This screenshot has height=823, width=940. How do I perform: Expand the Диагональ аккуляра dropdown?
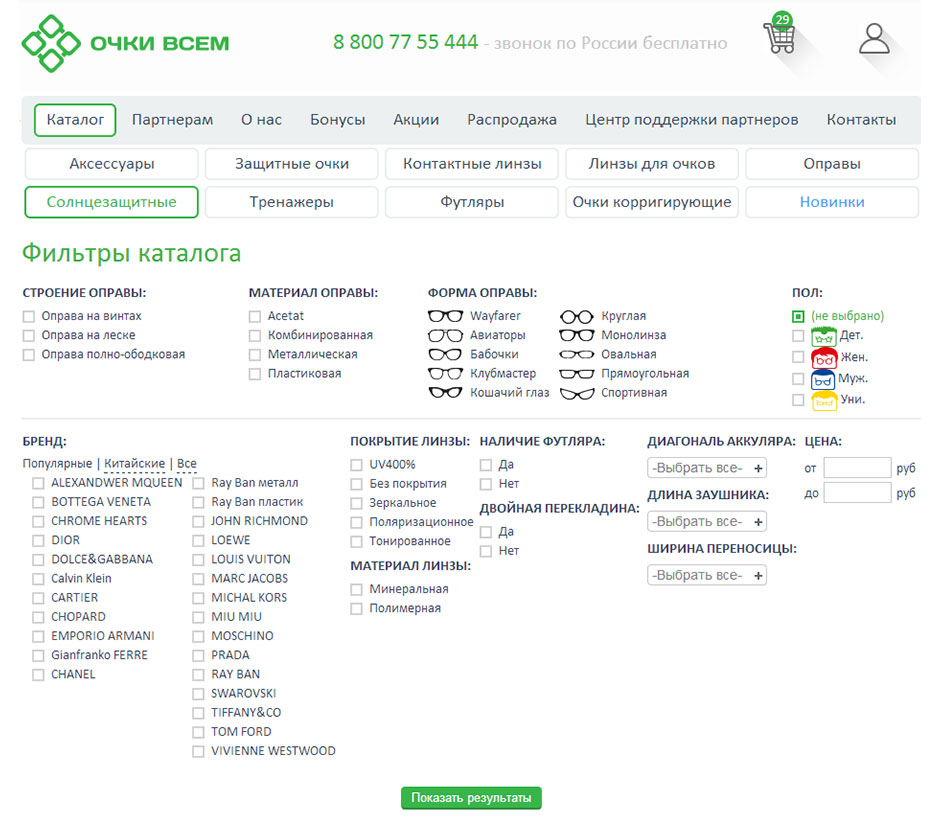point(706,468)
